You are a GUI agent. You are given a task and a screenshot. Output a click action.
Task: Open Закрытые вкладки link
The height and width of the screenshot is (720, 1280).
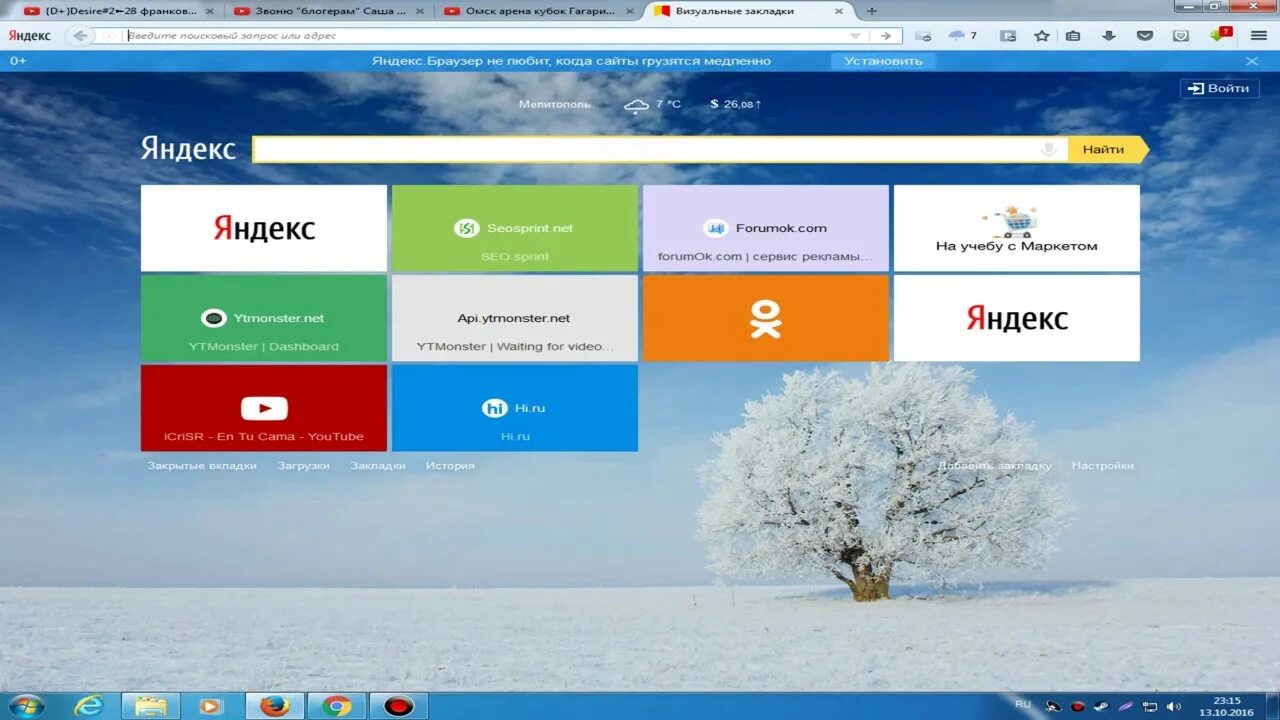[202, 466]
